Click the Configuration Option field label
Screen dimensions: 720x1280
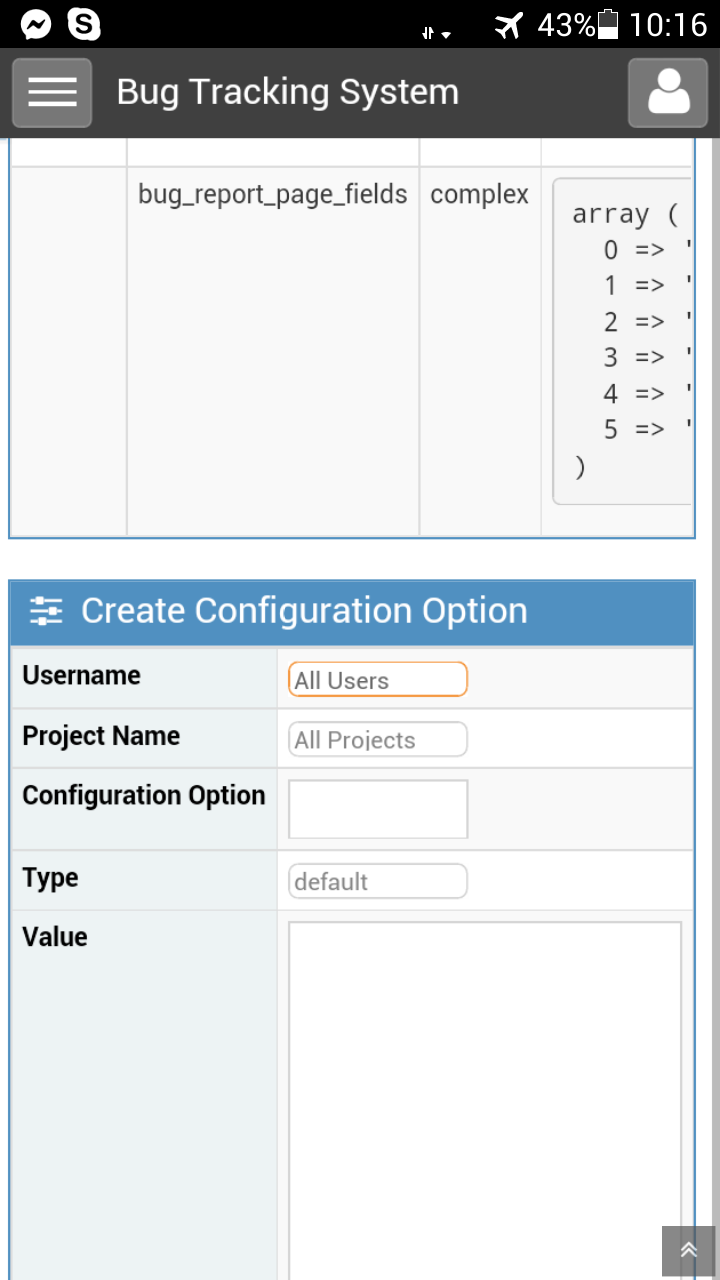click(144, 796)
